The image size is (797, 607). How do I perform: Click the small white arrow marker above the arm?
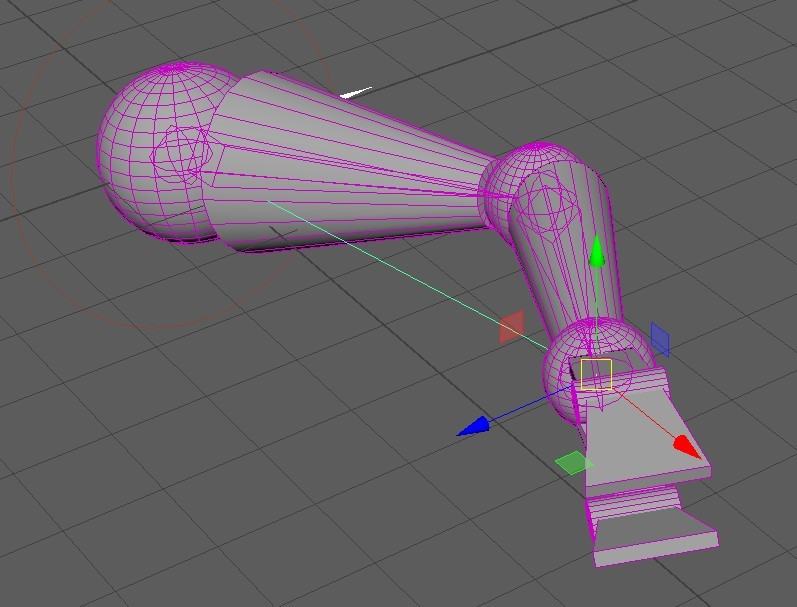click(356, 94)
